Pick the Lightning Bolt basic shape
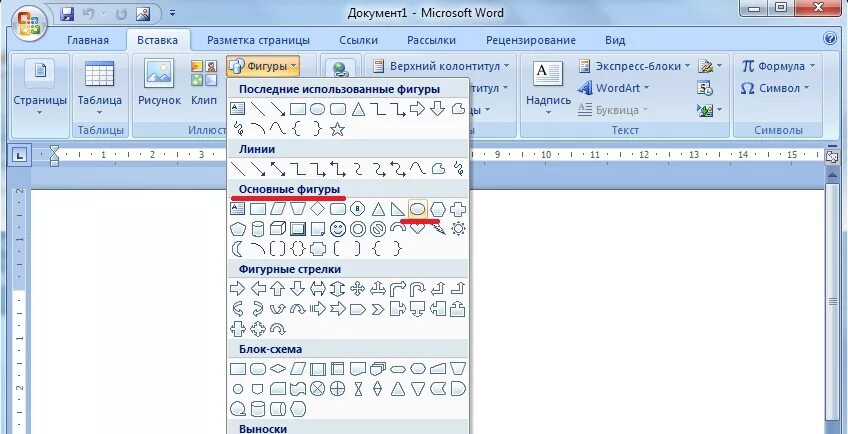Image resolution: width=848 pixels, height=434 pixels. 439,231
